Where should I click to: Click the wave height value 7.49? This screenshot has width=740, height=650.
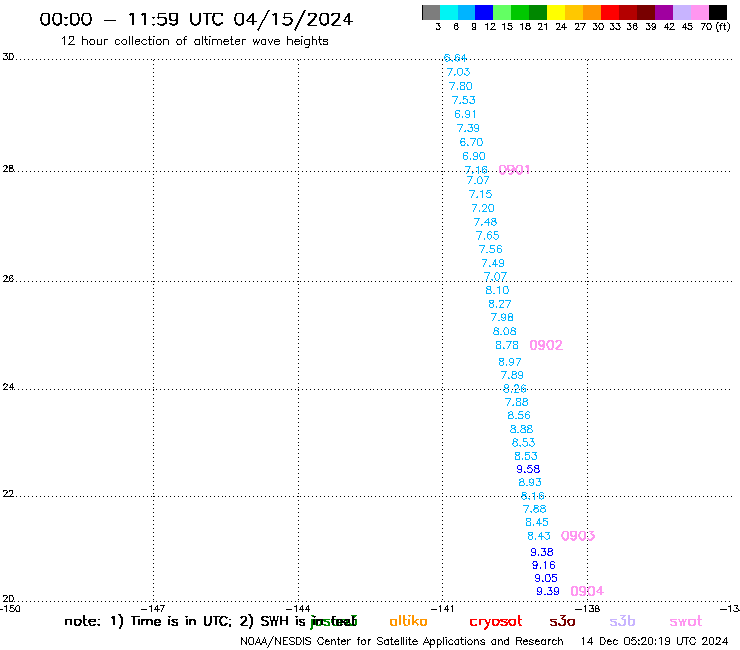(x=493, y=263)
